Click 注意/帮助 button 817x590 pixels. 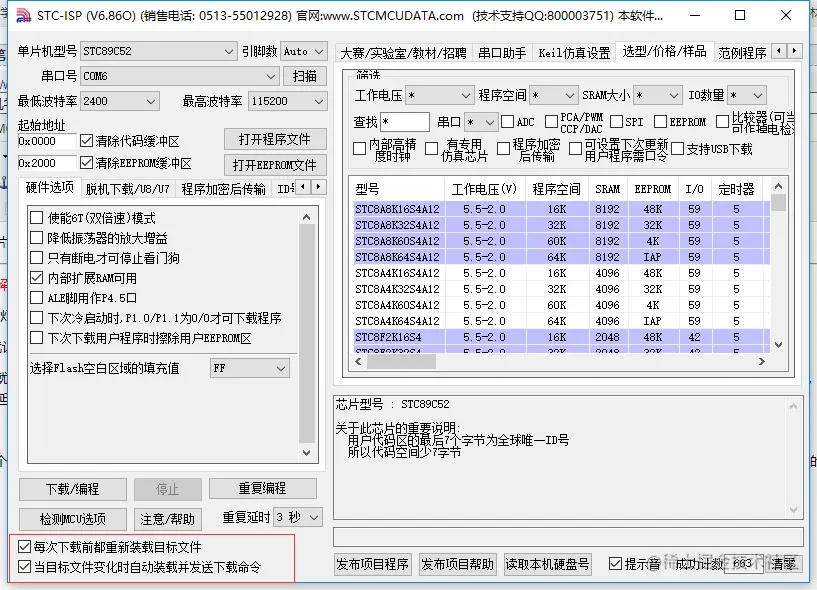tap(167, 519)
